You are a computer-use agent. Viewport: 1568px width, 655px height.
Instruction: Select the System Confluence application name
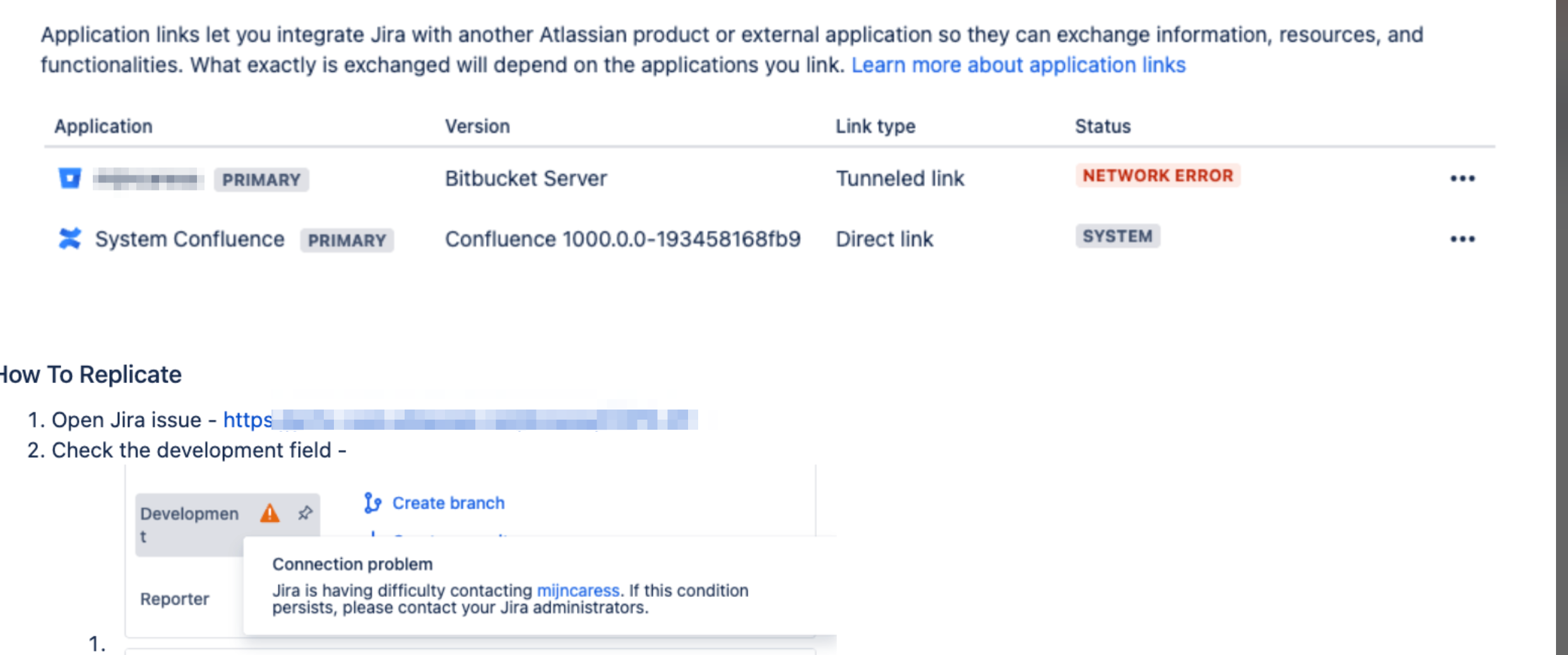tap(189, 239)
